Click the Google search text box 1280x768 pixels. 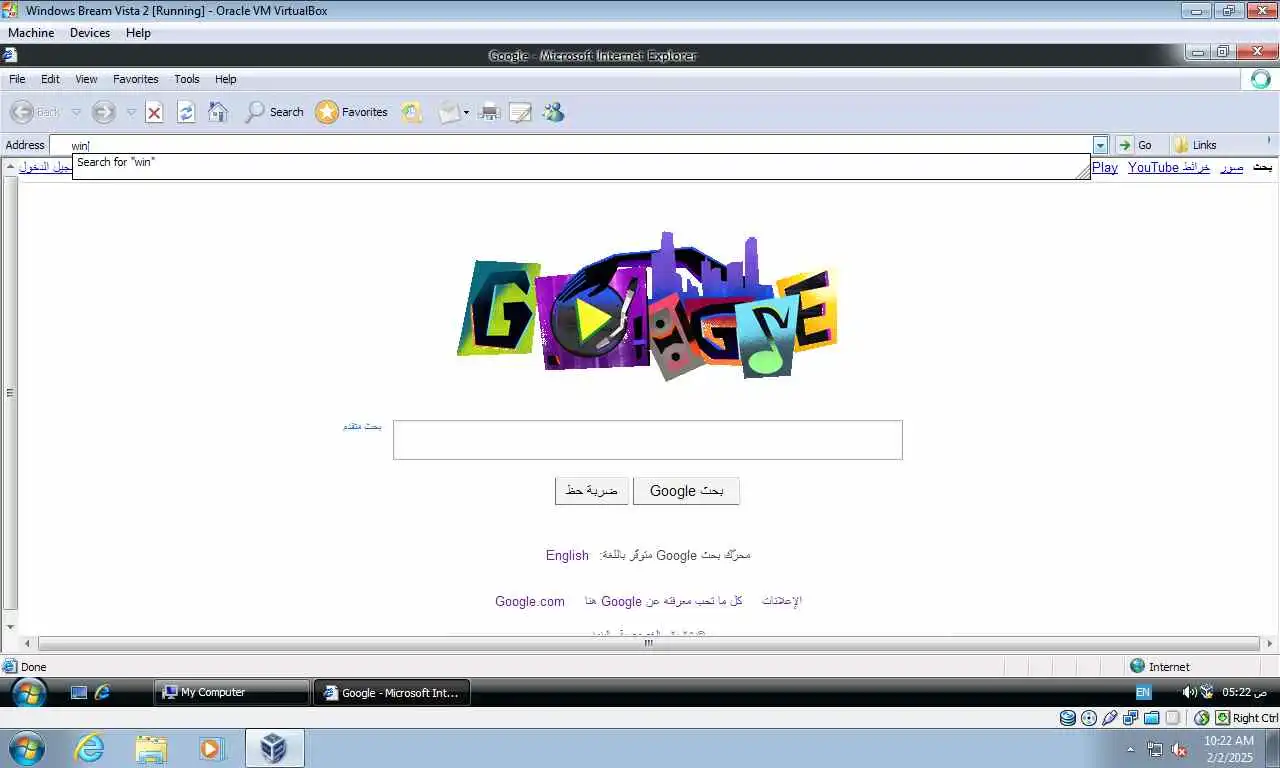coord(648,440)
